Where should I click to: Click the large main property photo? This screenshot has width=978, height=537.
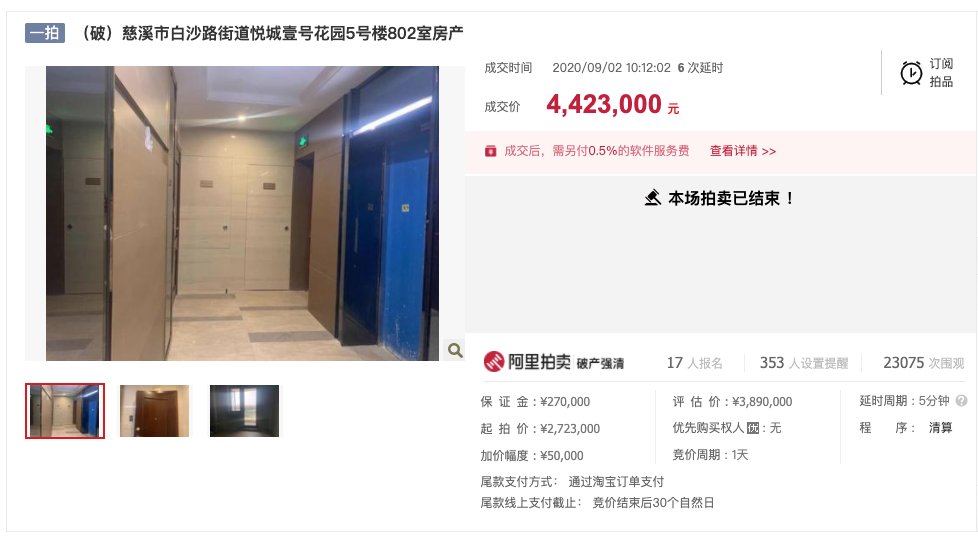point(242,213)
